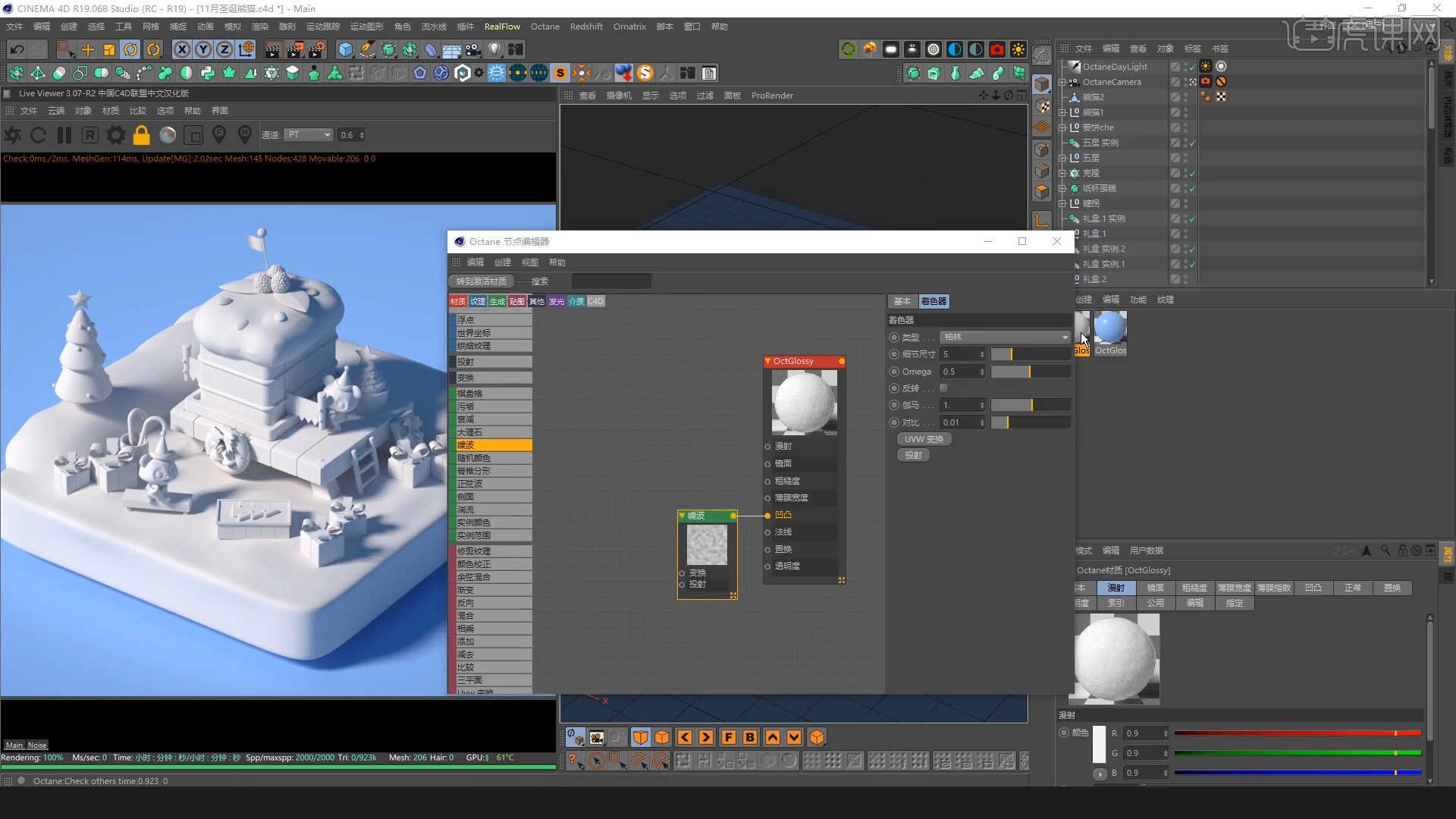
Task: Click the undo arrow in top toolbar
Action: 17,50
